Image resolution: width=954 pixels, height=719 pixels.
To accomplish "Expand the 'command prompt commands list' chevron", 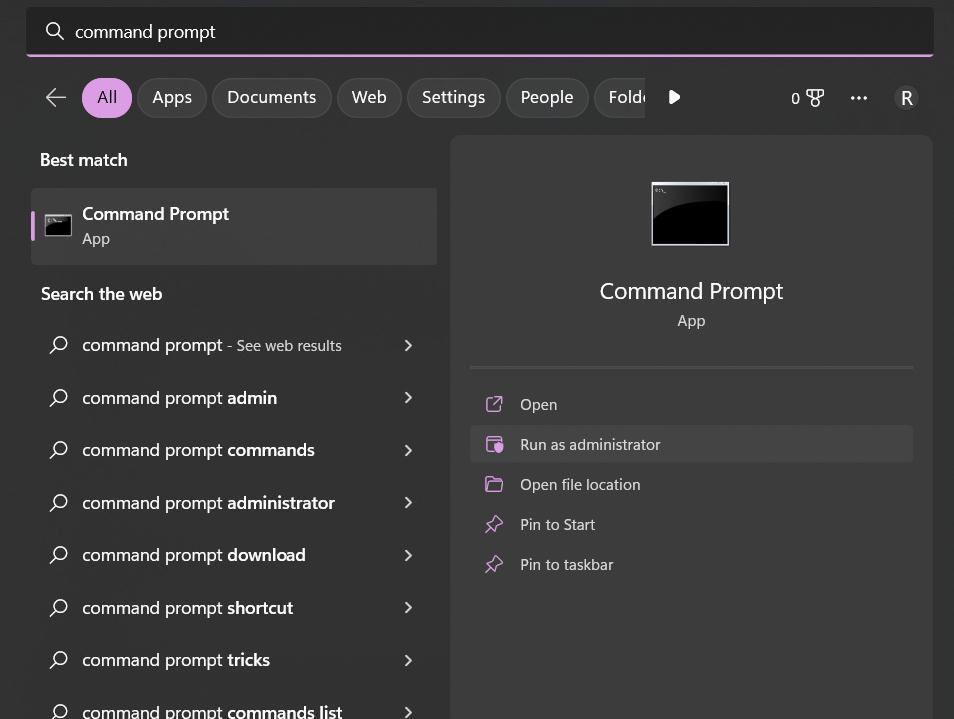I will pyautogui.click(x=408, y=712).
